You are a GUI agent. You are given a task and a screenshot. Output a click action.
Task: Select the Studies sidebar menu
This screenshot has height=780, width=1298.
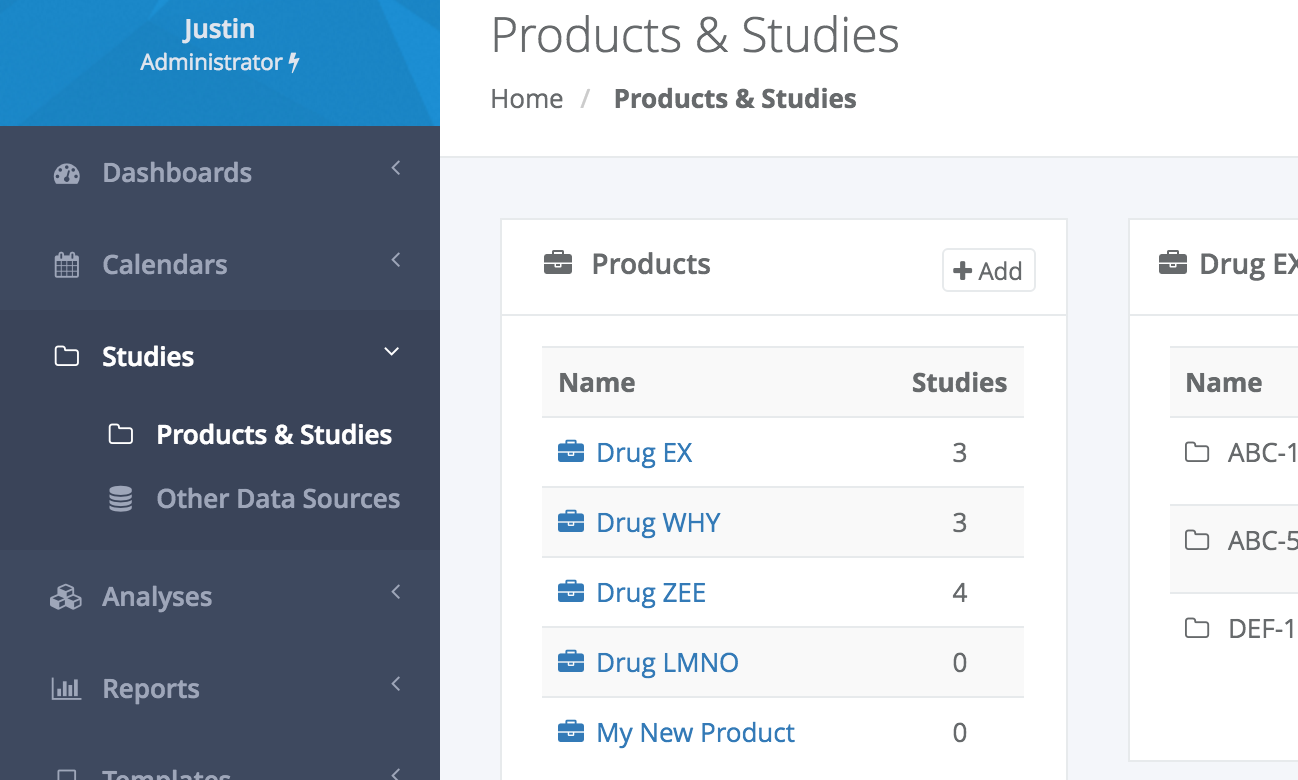(220, 356)
